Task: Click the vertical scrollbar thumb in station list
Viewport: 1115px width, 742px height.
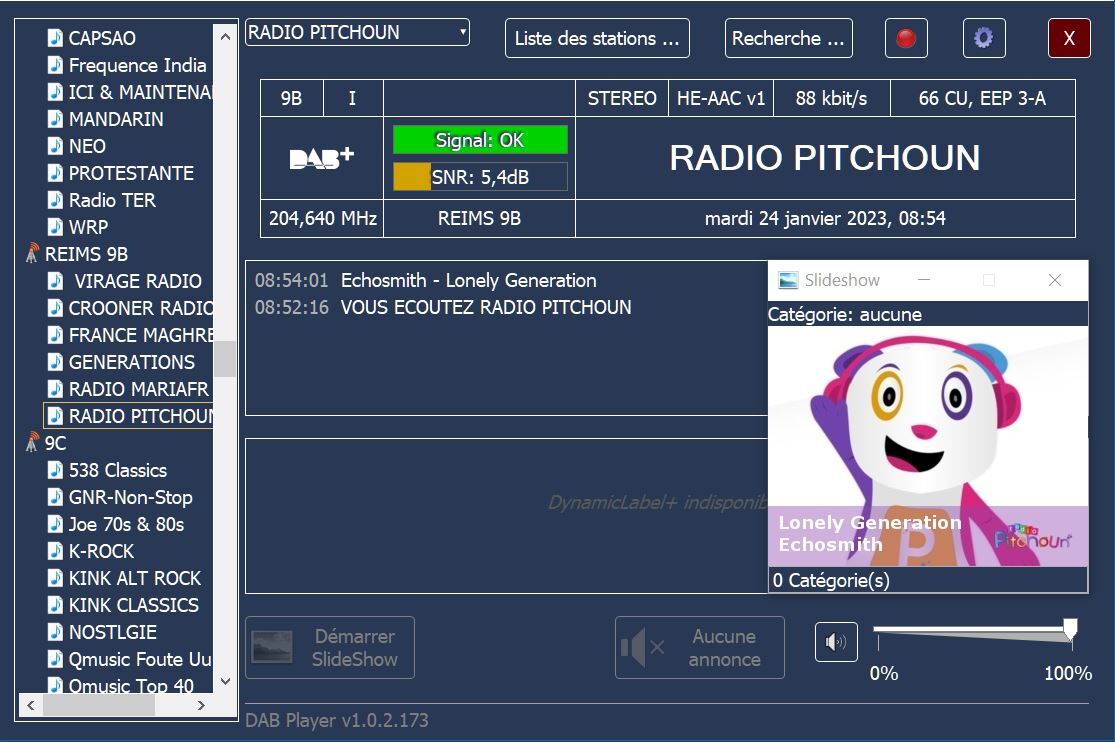Action: coord(225,359)
